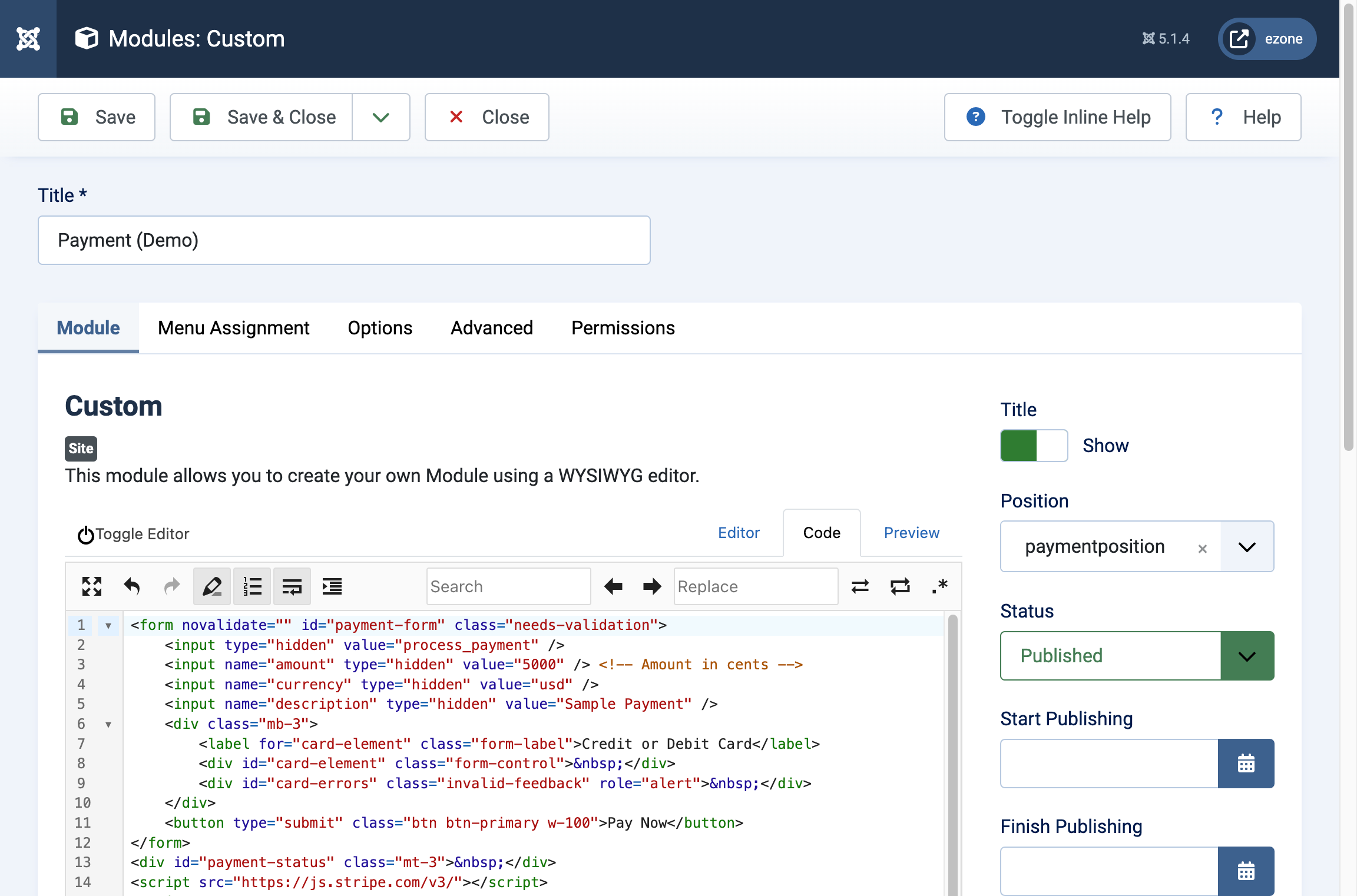Switch to the Menu Assignment tab
This screenshot has width=1357, height=896.
click(x=234, y=328)
